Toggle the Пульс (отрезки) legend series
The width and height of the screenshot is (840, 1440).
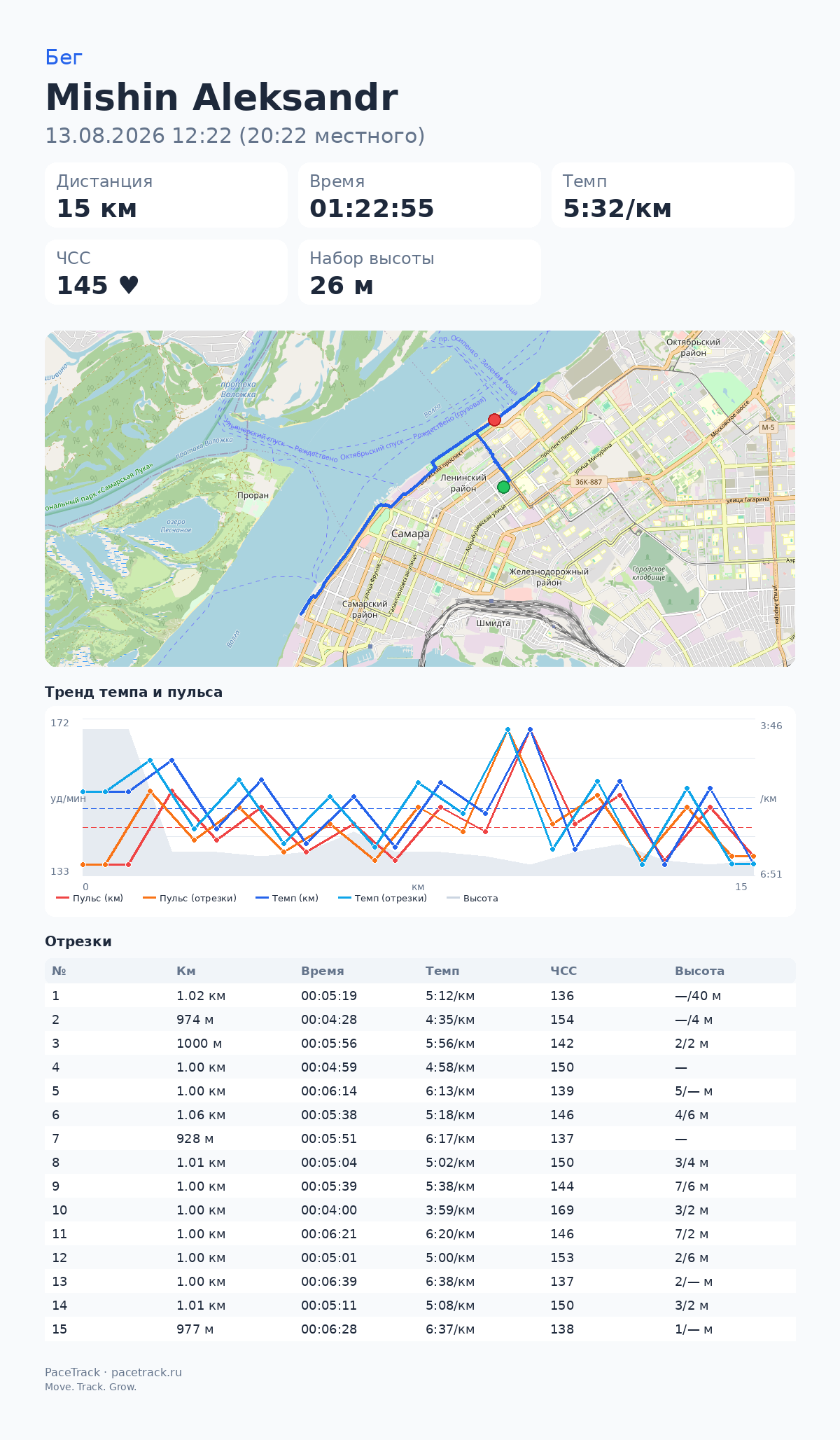tap(190, 898)
